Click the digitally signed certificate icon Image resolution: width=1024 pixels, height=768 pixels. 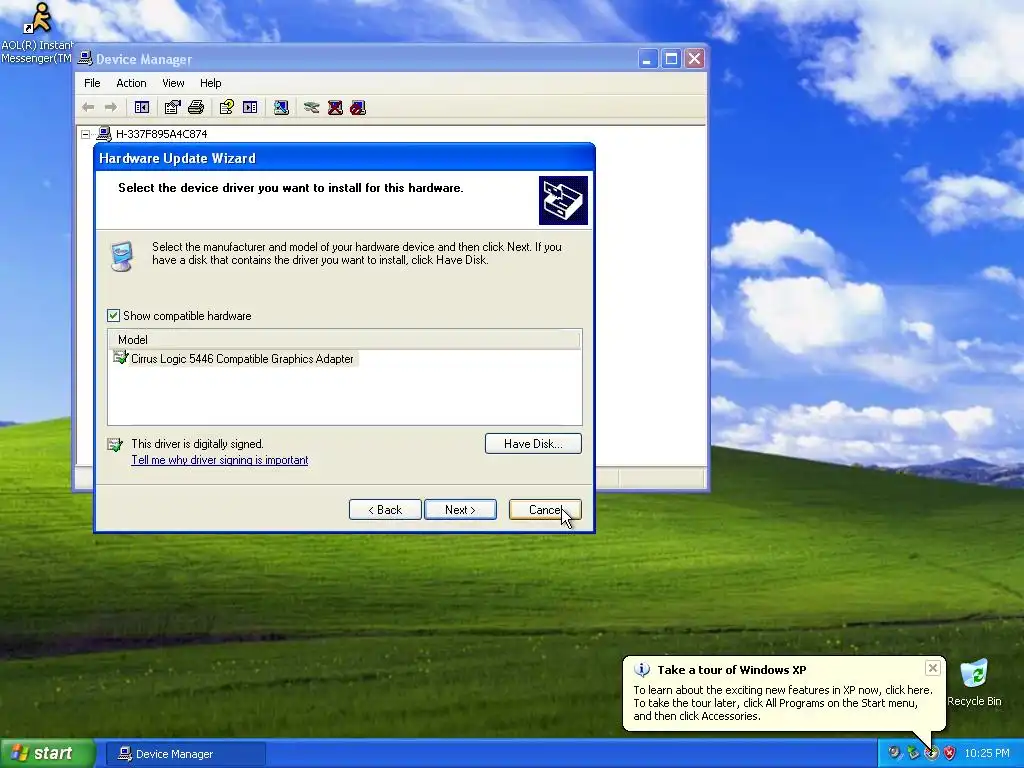(115, 445)
